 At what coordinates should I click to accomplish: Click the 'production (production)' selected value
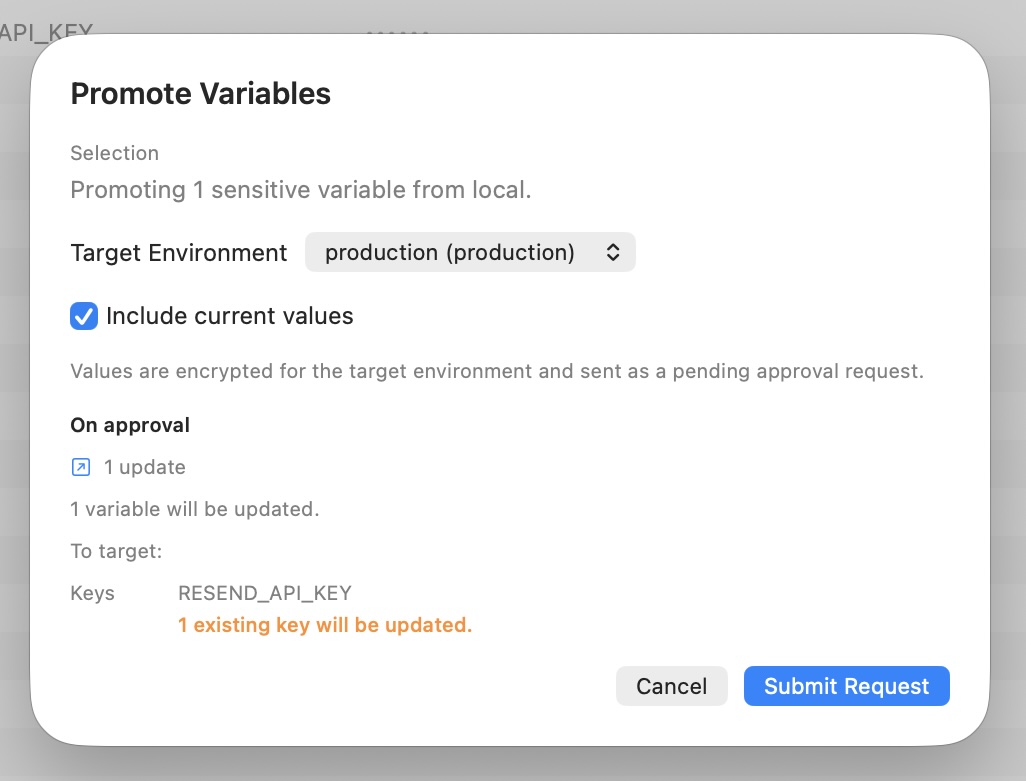pyautogui.click(x=450, y=252)
